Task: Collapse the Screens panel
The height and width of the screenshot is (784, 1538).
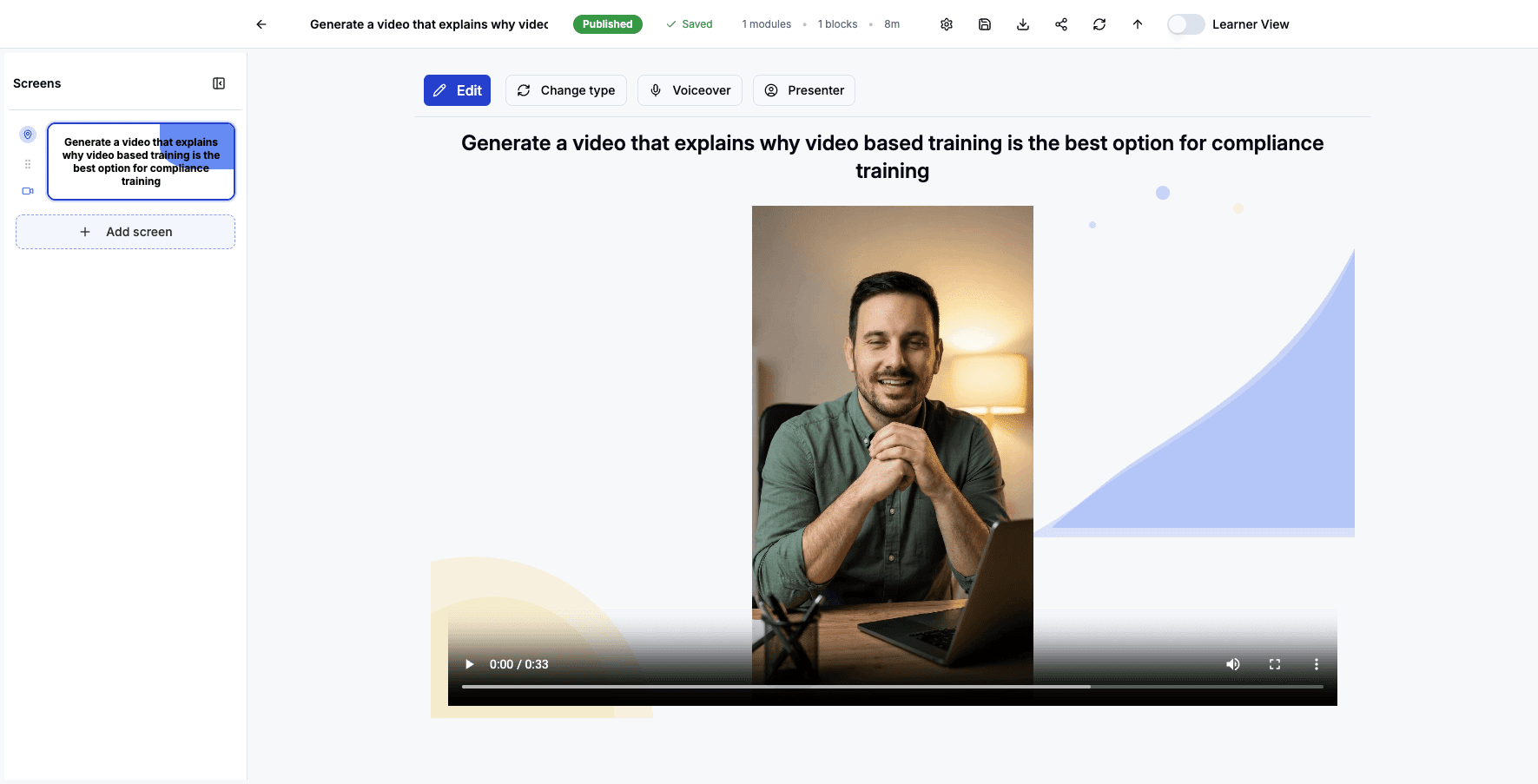Action: point(219,82)
